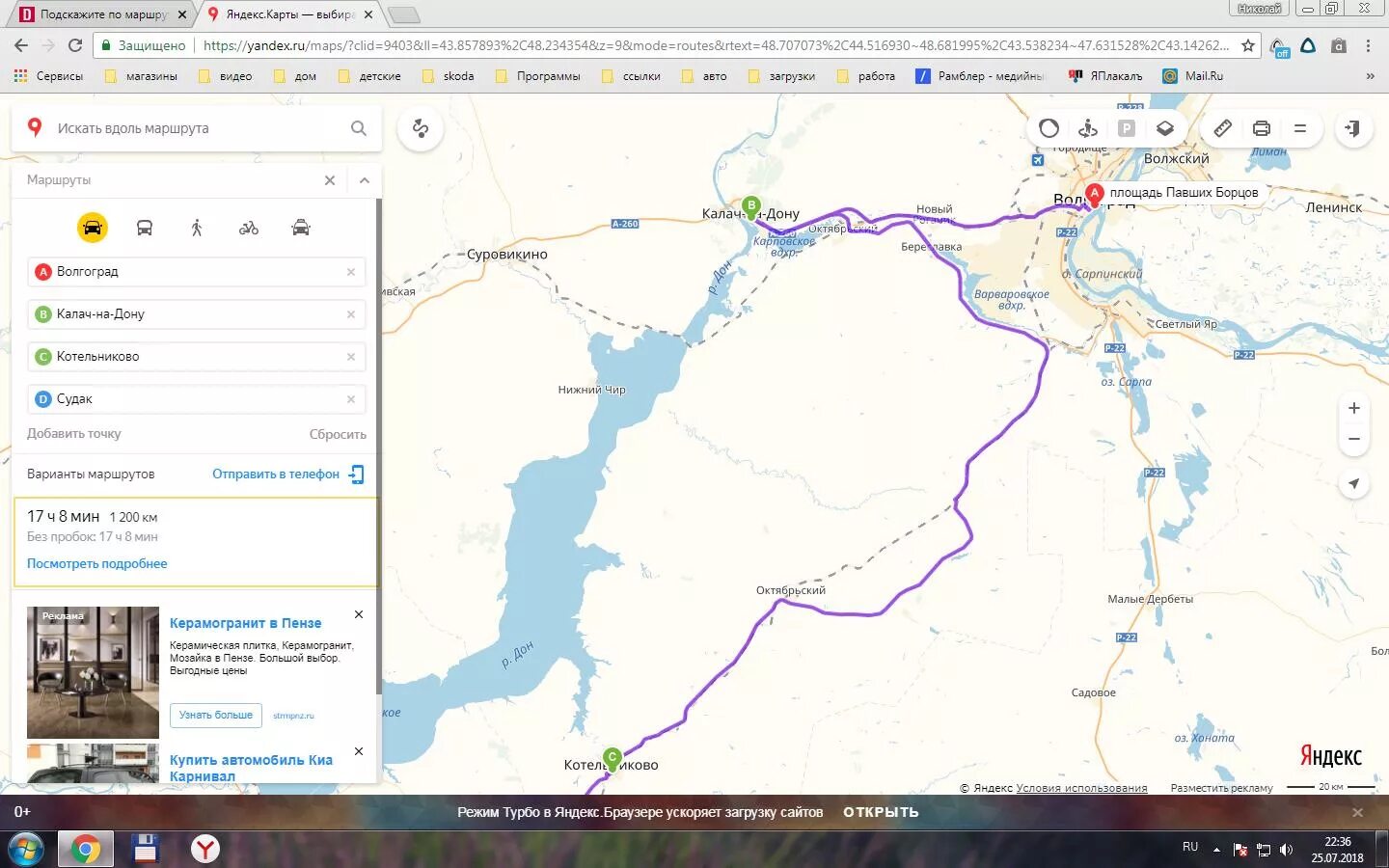Image resolution: width=1389 pixels, height=868 pixels.
Task: Close the Turbo mode banner
Action: pyautogui.click(x=1357, y=812)
